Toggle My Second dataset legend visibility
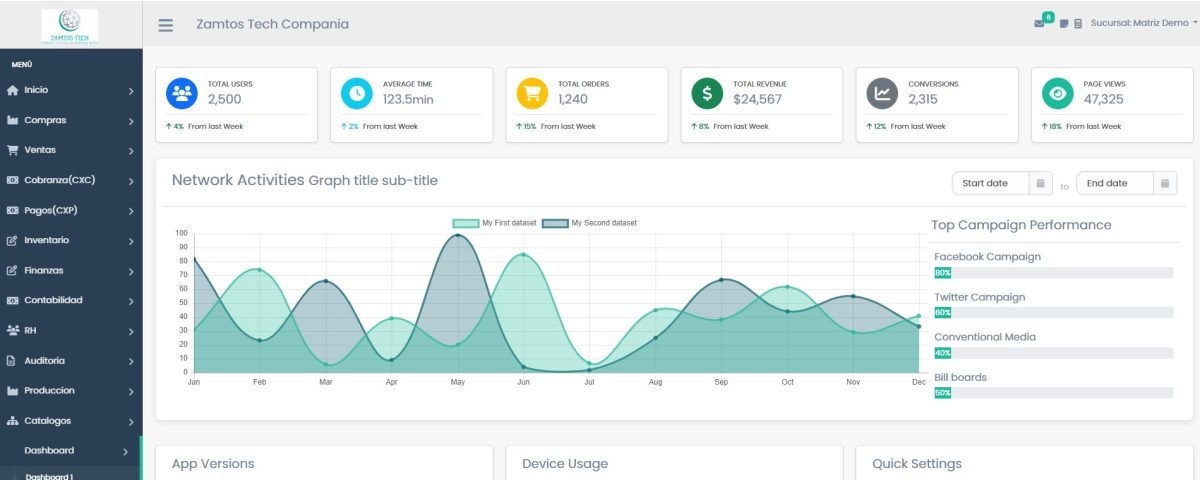Image resolution: width=1200 pixels, height=480 pixels. point(589,223)
